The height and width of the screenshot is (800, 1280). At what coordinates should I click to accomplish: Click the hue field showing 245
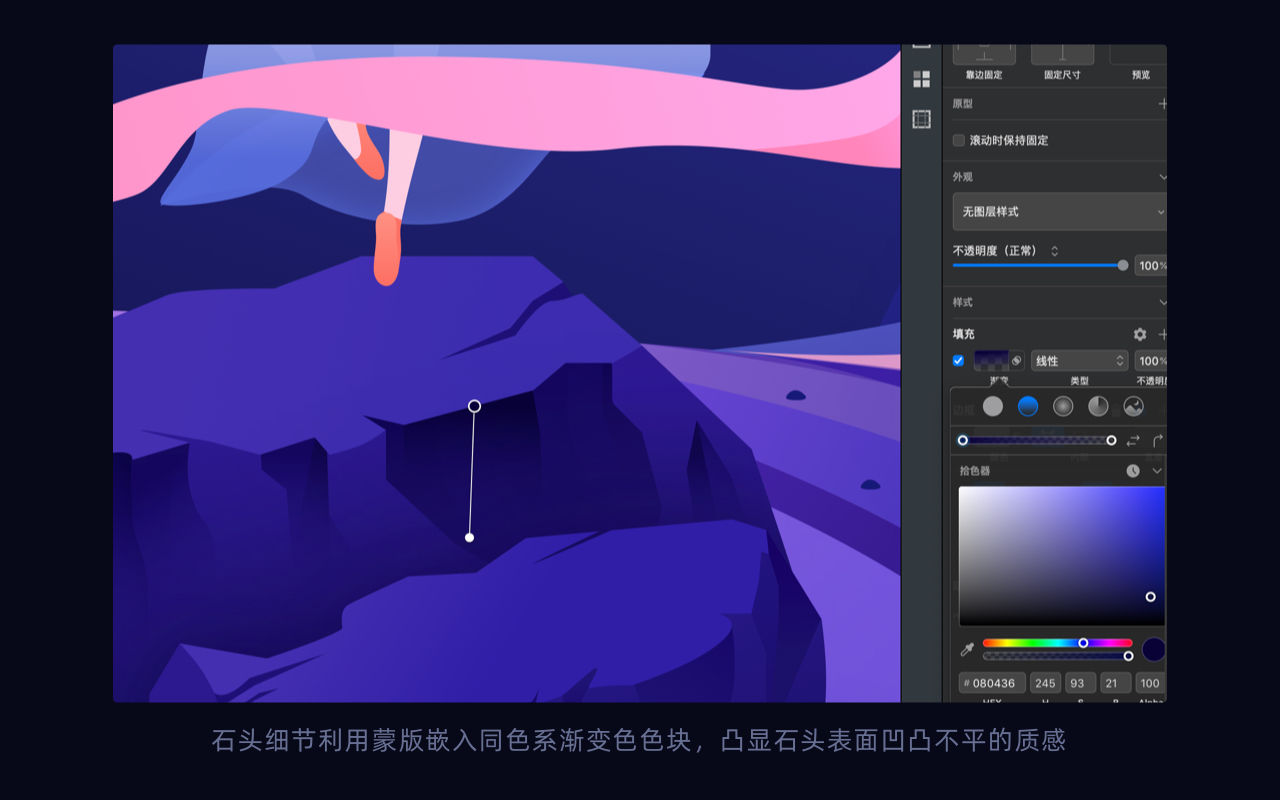[1046, 683]
